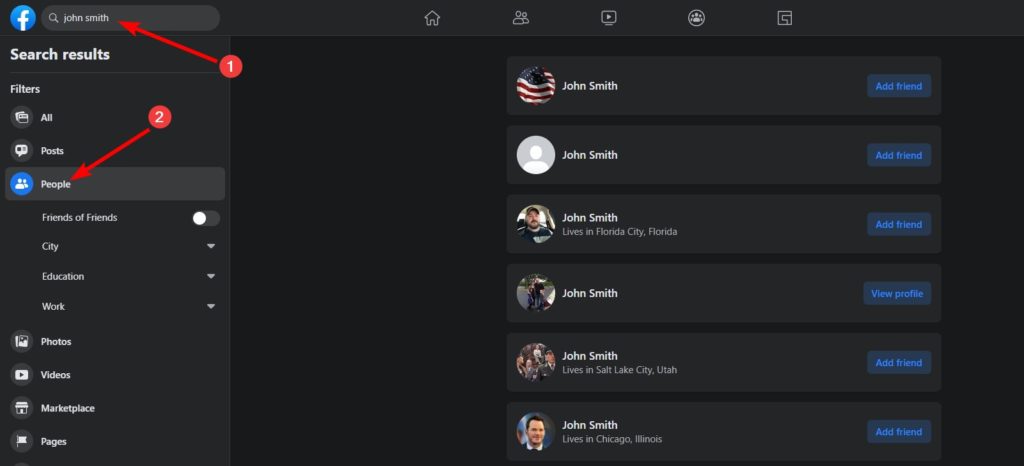This screenshot has height=466, width=1024.
Task: Select the All filter
Action: [x=46, y=118]
